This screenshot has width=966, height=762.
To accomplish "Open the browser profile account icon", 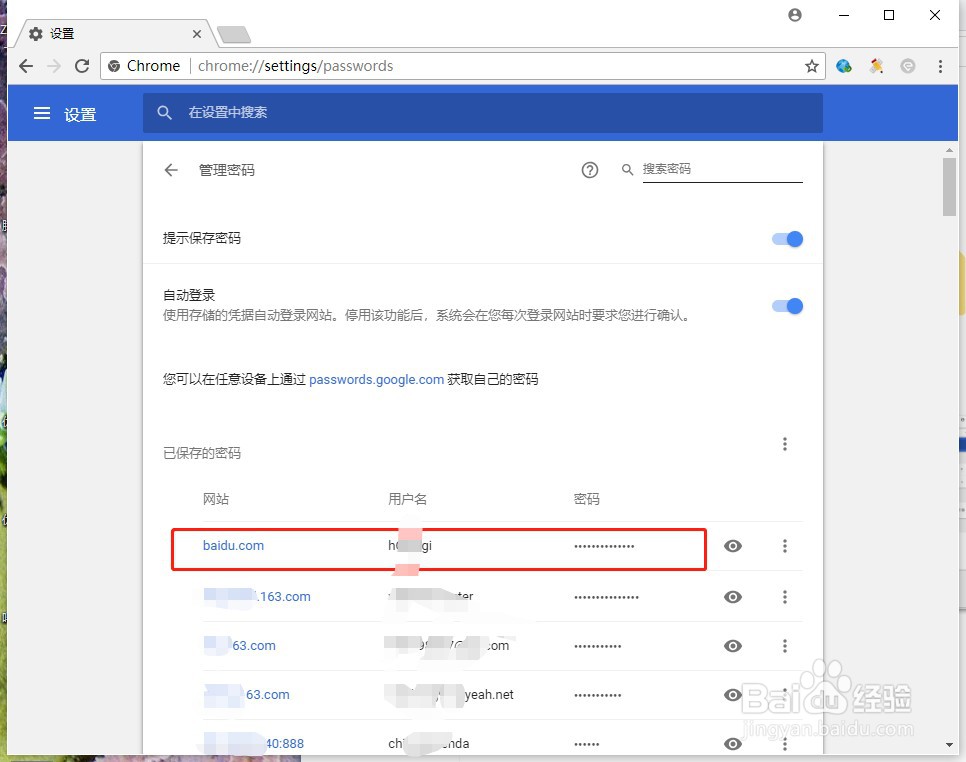I will pos(794,15).
